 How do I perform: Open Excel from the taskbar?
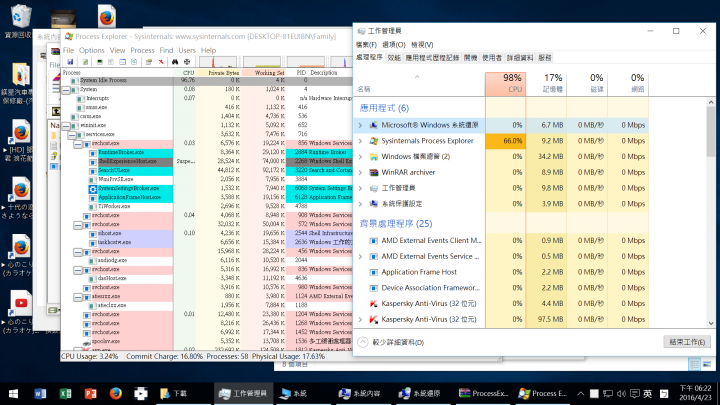point(65,394)
